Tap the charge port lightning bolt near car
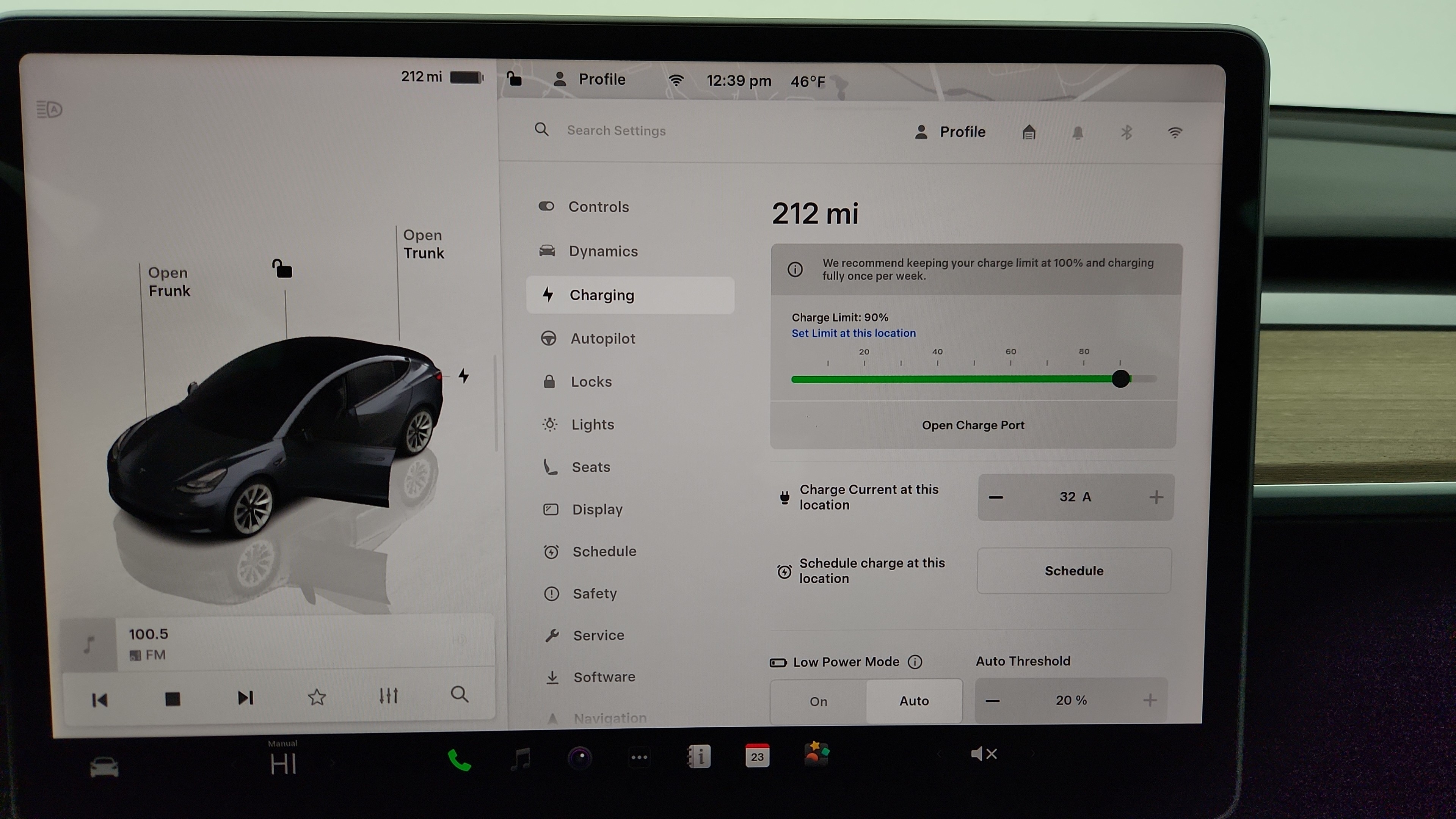Viewport: 1456px width, 819px height. (x=463, y=376)
